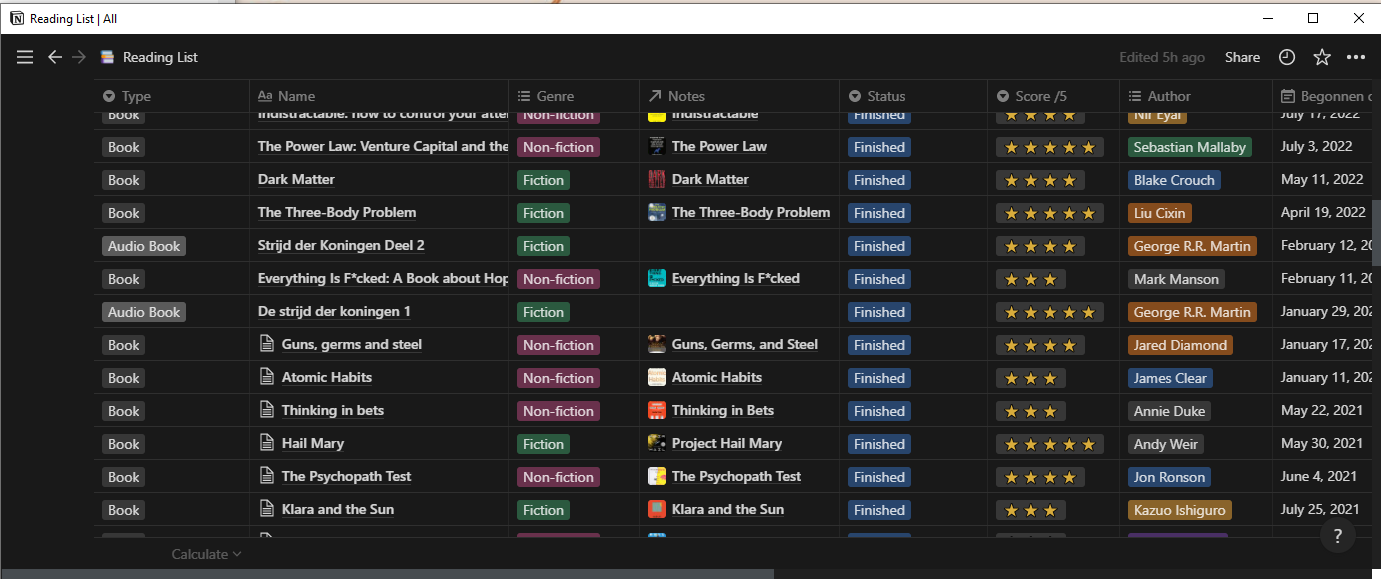Click Atomic Habits notes cover icon

(x=657, y=377)
